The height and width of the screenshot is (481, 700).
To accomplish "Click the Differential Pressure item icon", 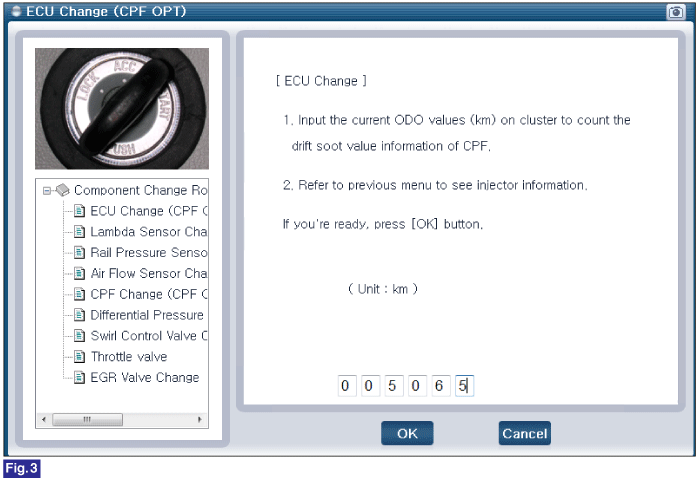I will coord(79,315).
